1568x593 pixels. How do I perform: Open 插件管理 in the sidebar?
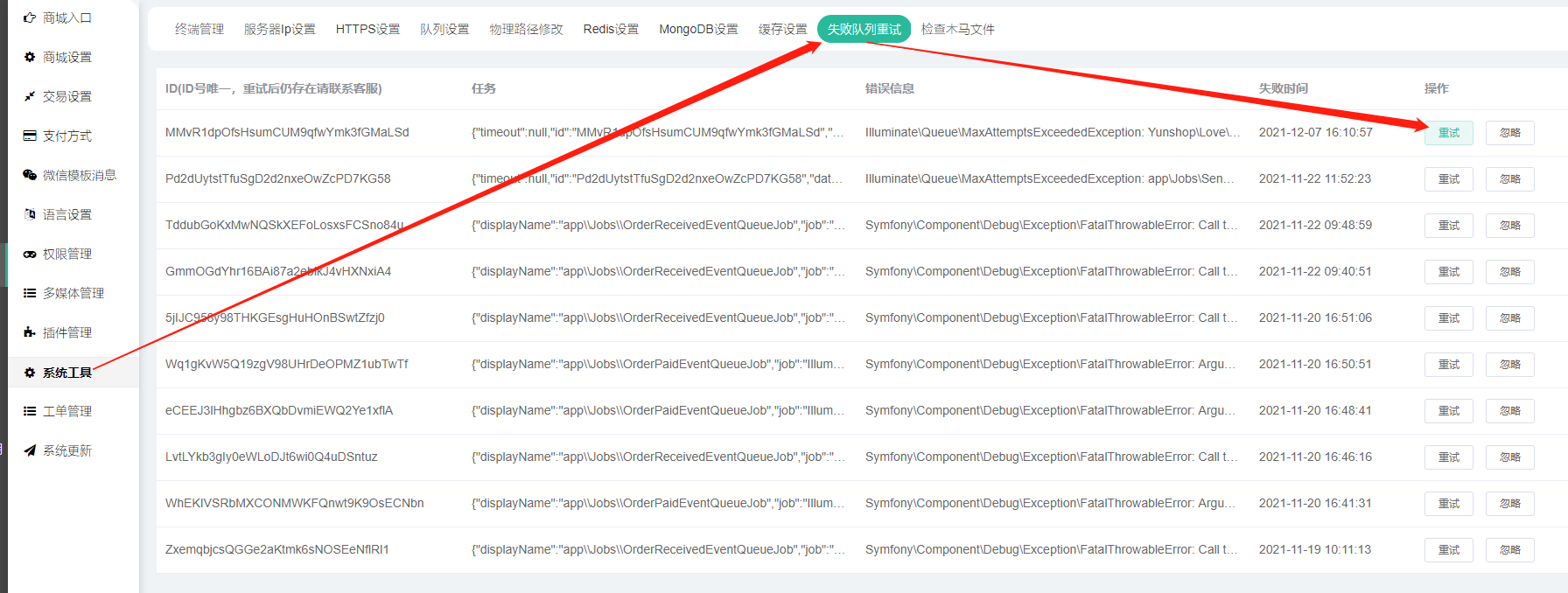(x=67, y=332)
